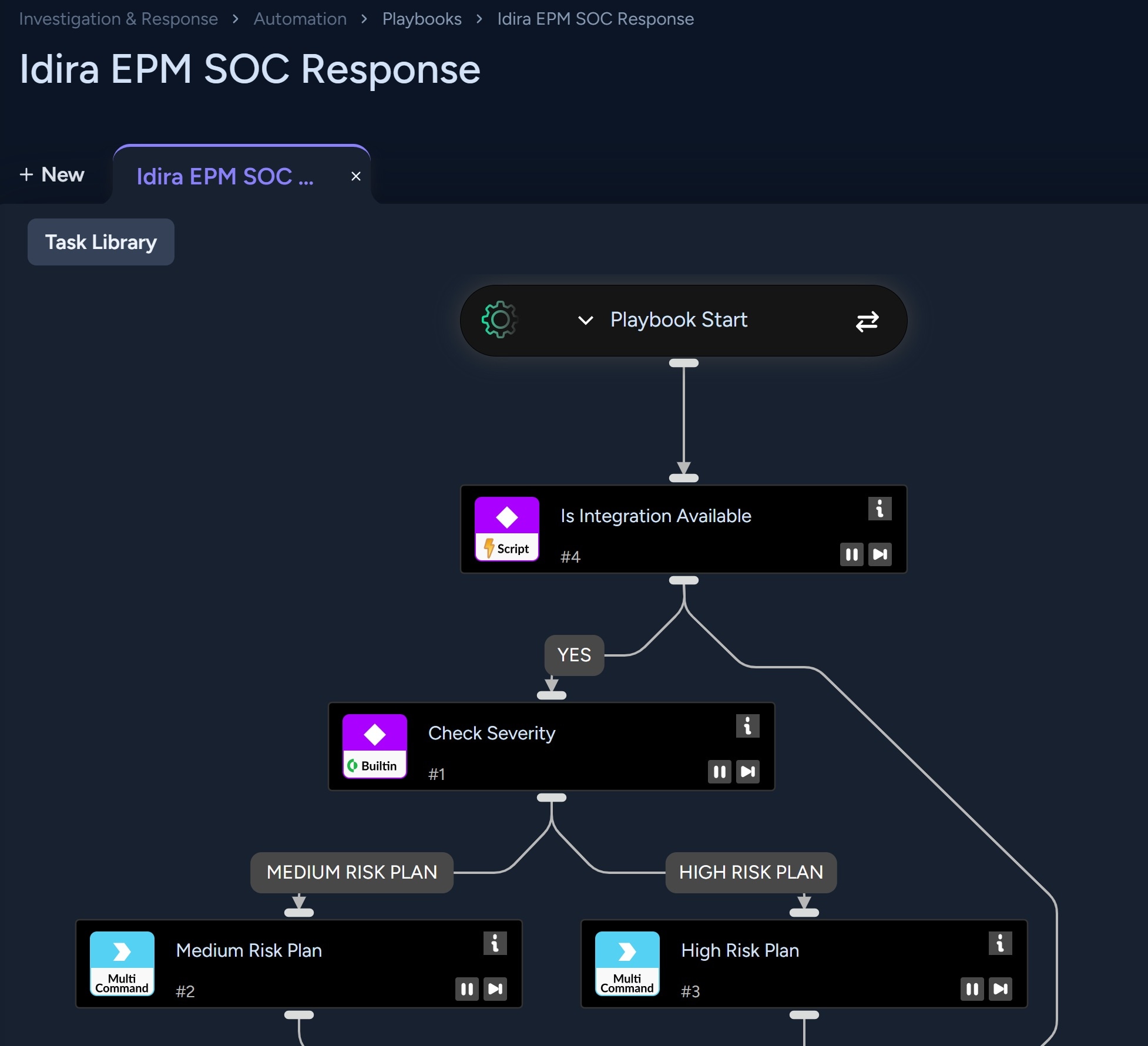Open info for Is Integration Available task
This screenshot has height=1046, width=1148.
point(880,509)
